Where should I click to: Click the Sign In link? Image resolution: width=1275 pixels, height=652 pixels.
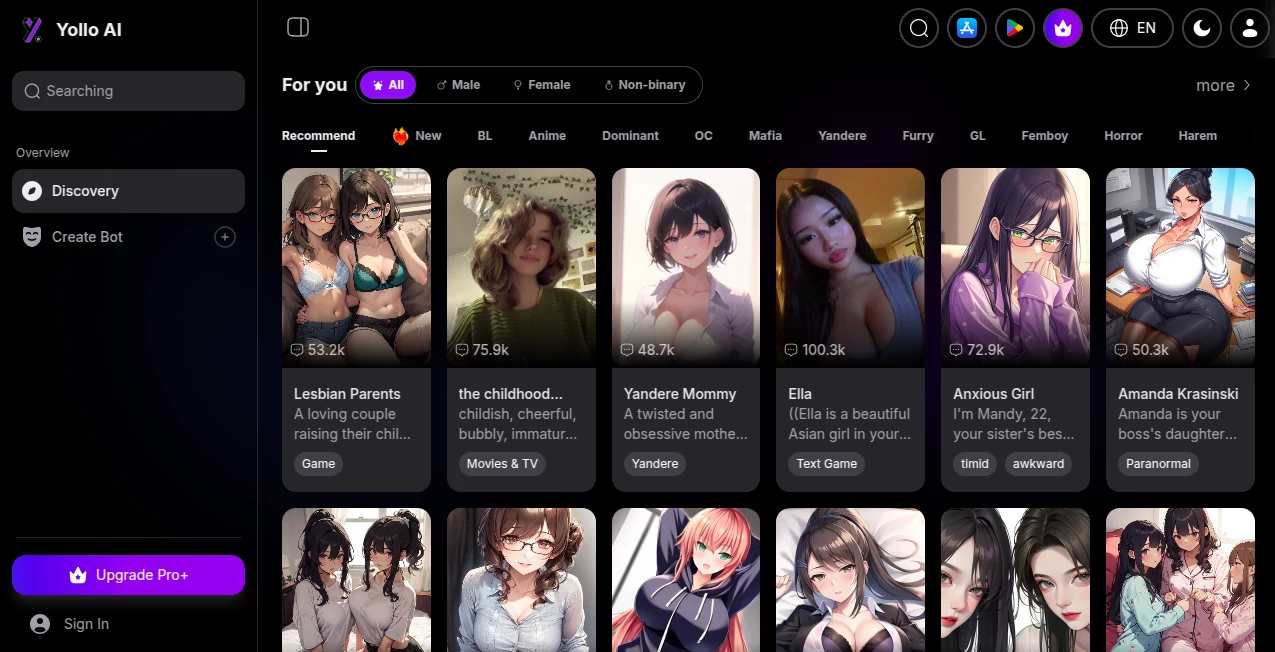[x=69, y=623]
